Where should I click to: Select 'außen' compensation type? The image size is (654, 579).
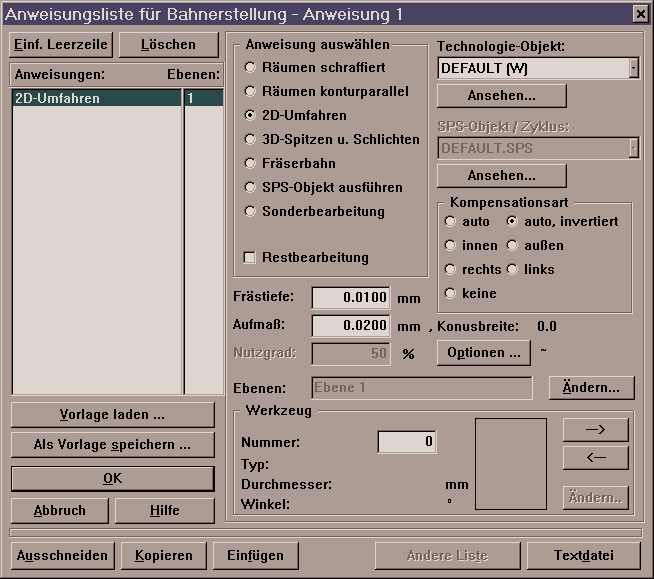[513, 245]
